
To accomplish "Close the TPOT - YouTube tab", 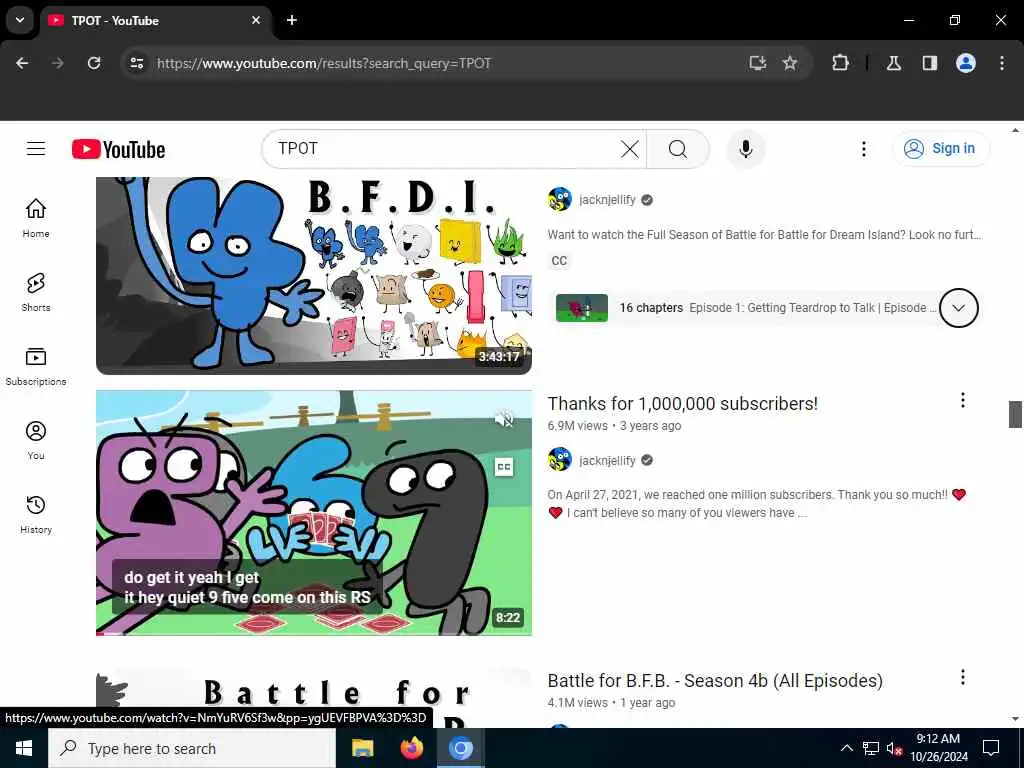I will click(256, 20).
